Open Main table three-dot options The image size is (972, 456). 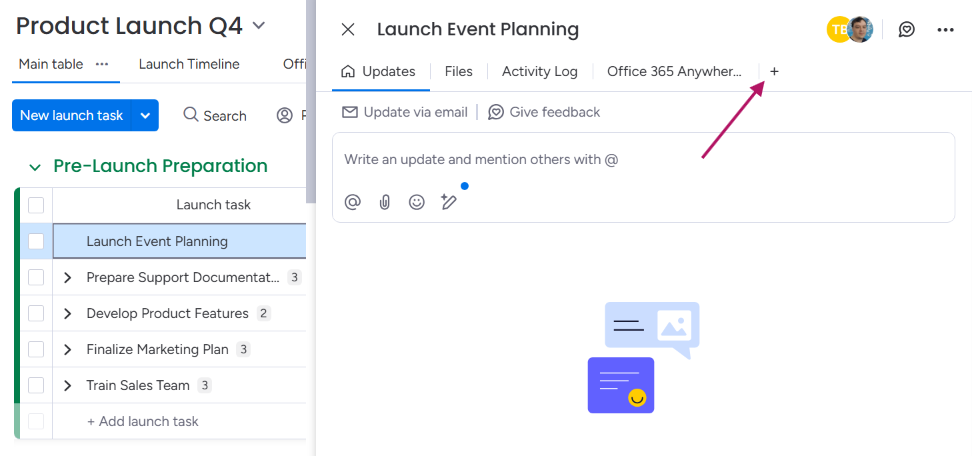(x=102, y=64)
